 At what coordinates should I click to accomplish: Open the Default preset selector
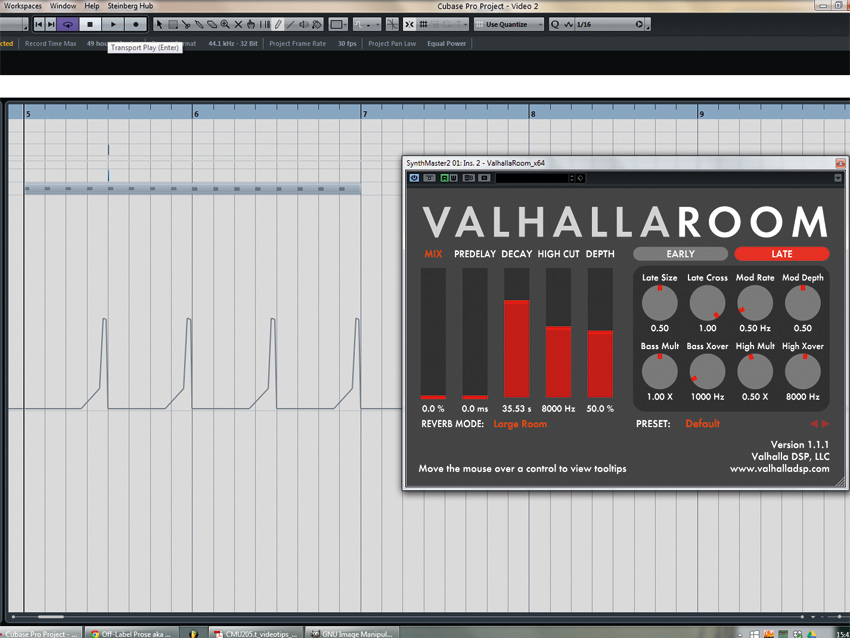[x=703, y=424]
